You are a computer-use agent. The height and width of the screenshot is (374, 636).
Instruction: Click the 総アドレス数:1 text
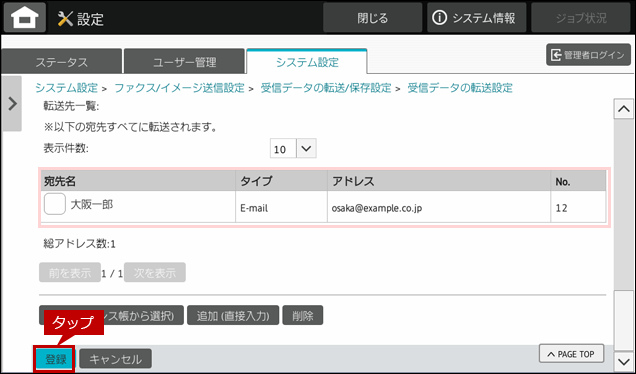80,244
